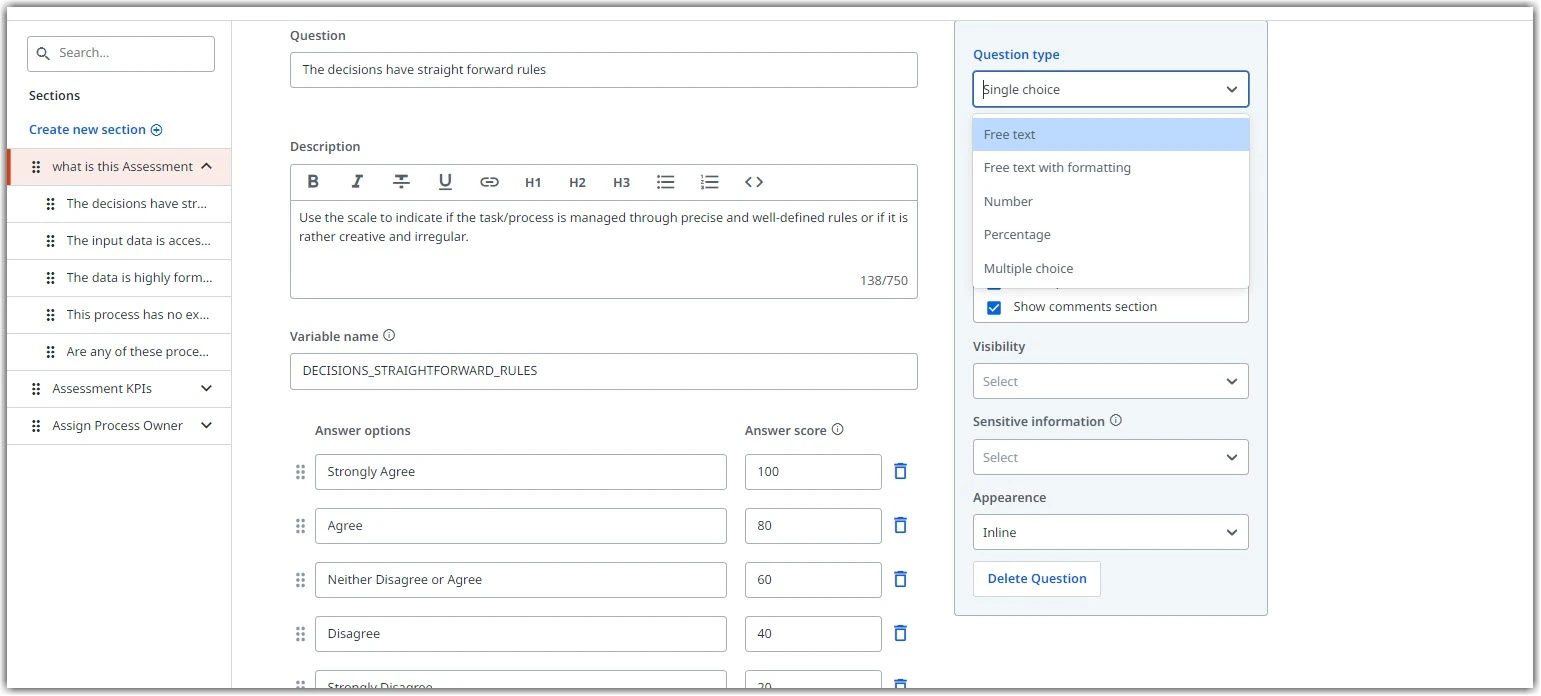Uncheck Show comments section checkbox
Image resolution: width=1541 pixels, height=696 pixels.
(x=994, y=307)
